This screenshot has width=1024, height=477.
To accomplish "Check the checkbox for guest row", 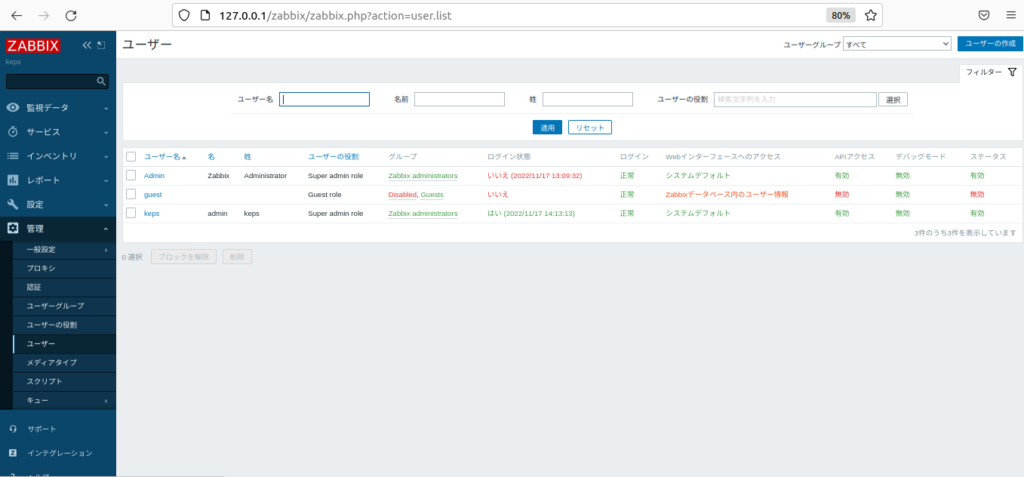I will [x=131, y=195].
